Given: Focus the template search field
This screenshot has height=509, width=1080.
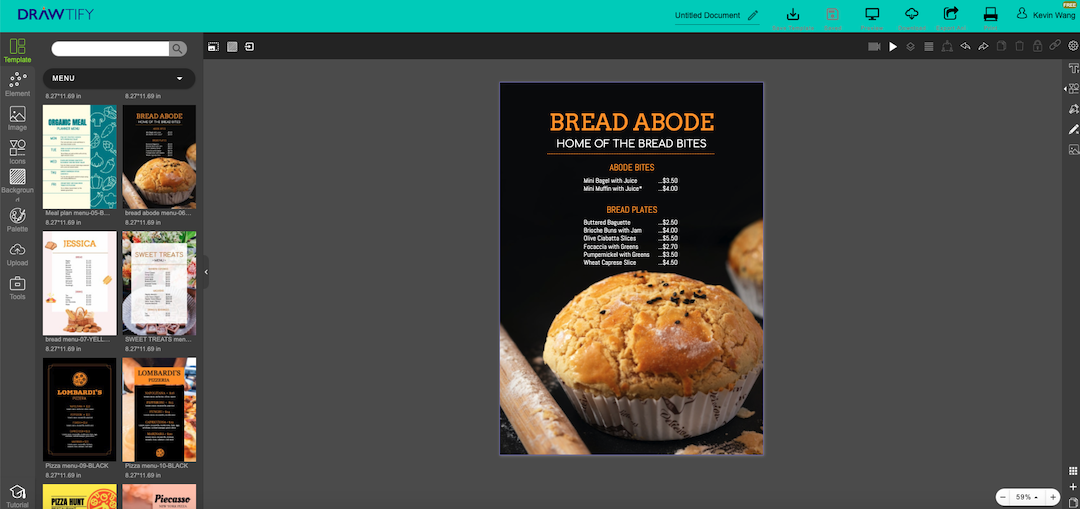Looking at the screenshot, I should pyautogui.click(x=110, y=48).
